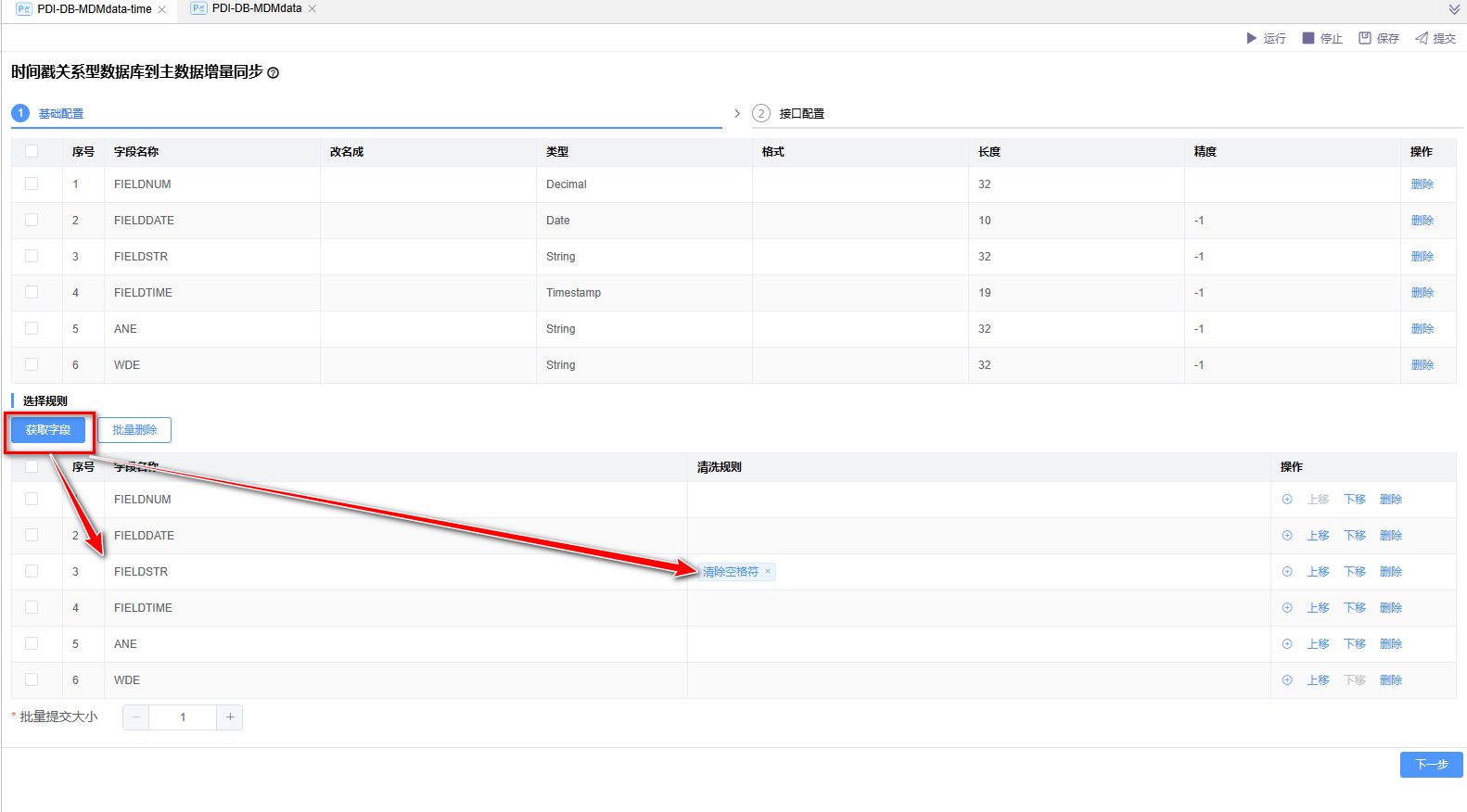
Task: Decrease the batch submit size with the minus button
Action: (x=136, y=717)
